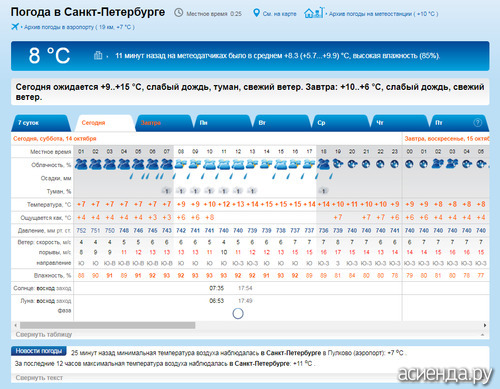The image size is (500, 389).
Task: Collapse news via Свернуть текст
Action: (x=39, y=378)
